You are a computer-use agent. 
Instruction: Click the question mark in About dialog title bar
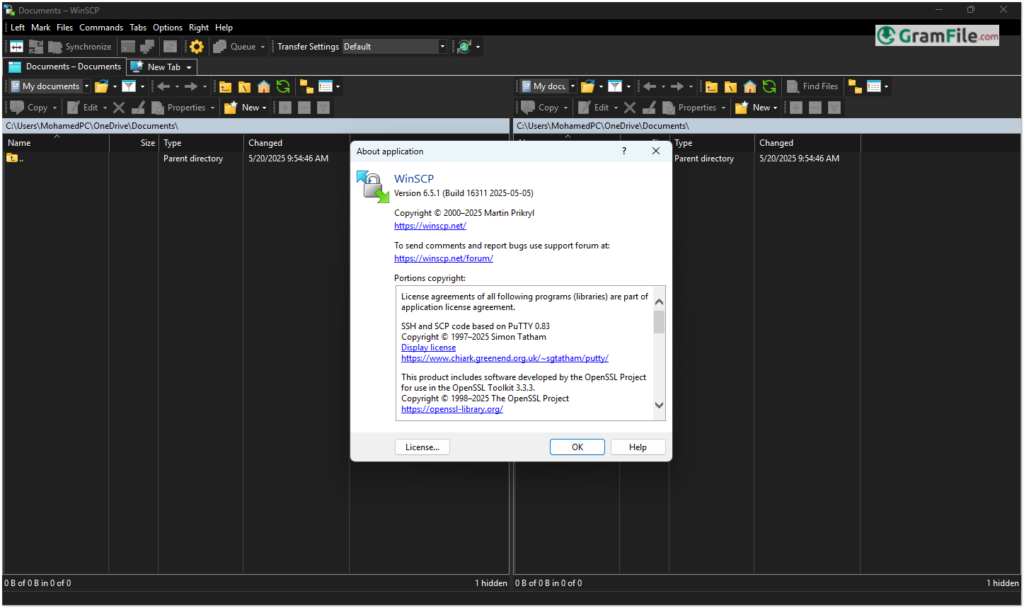(x=624, y=151)
